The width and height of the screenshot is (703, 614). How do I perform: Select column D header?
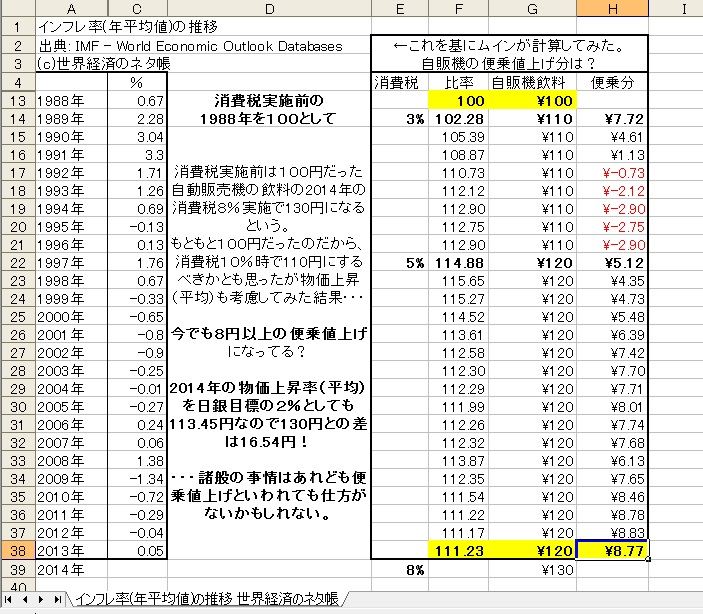coord(269,9)
